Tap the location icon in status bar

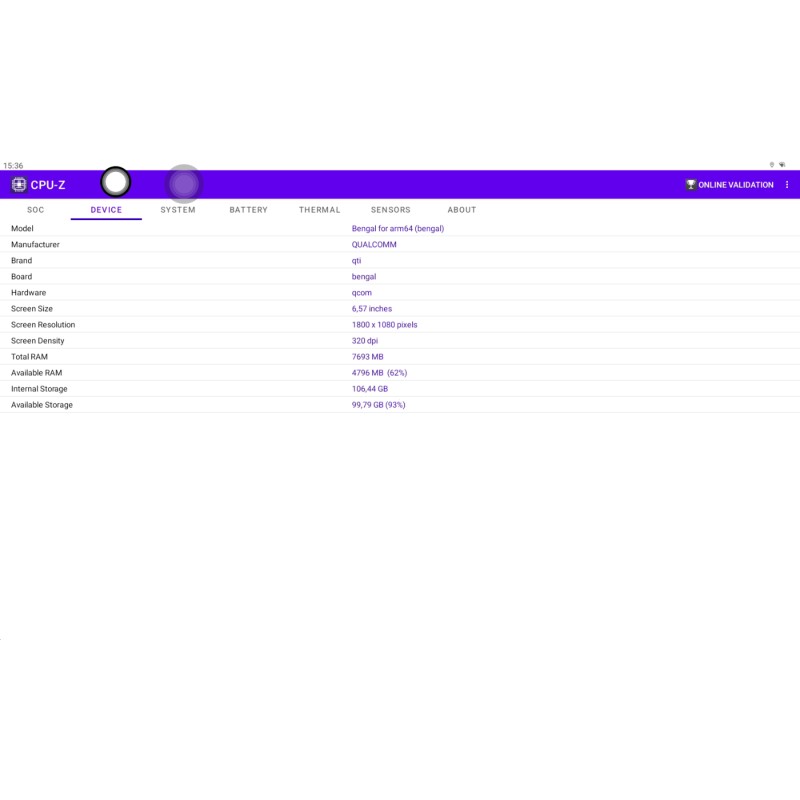pos(772,165)
